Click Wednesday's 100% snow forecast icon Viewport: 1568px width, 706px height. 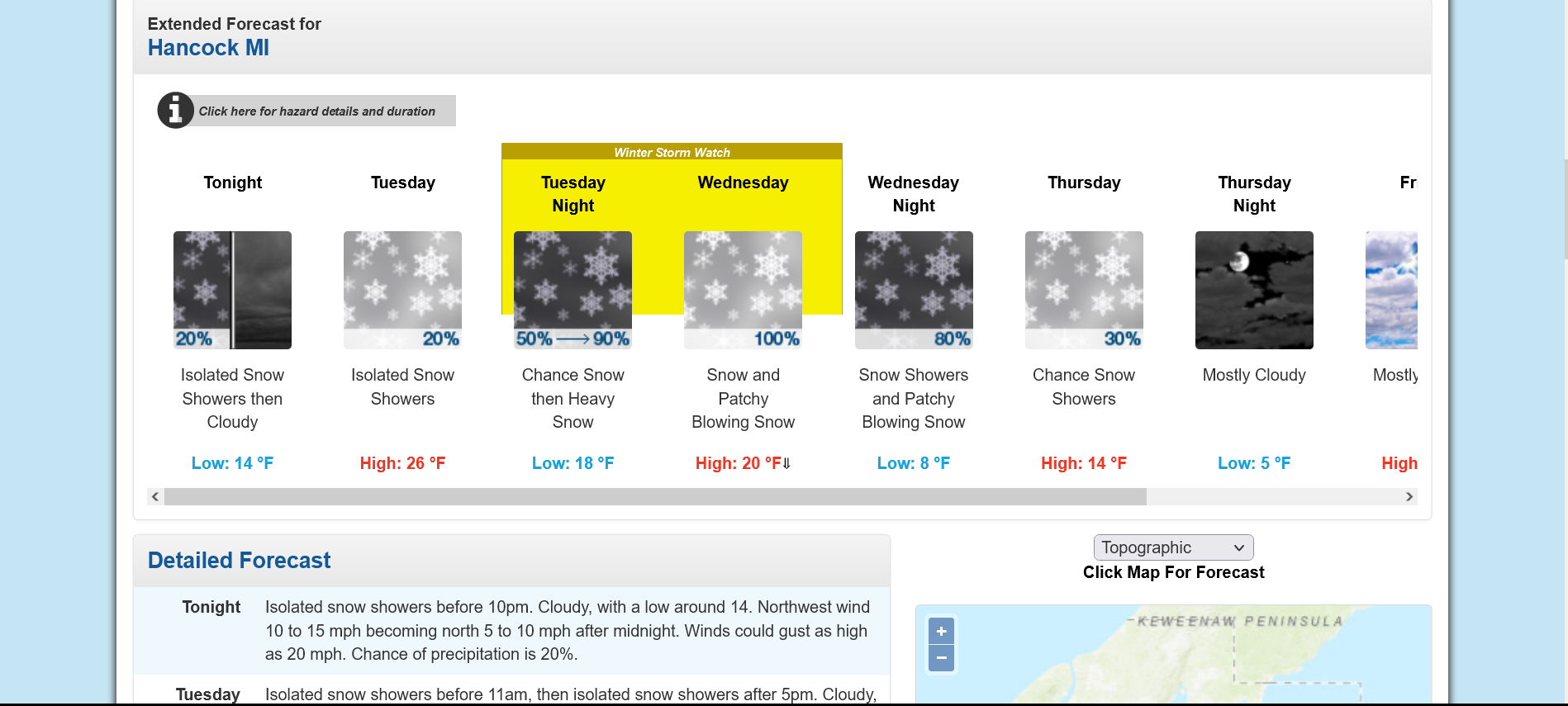[743, 290]
